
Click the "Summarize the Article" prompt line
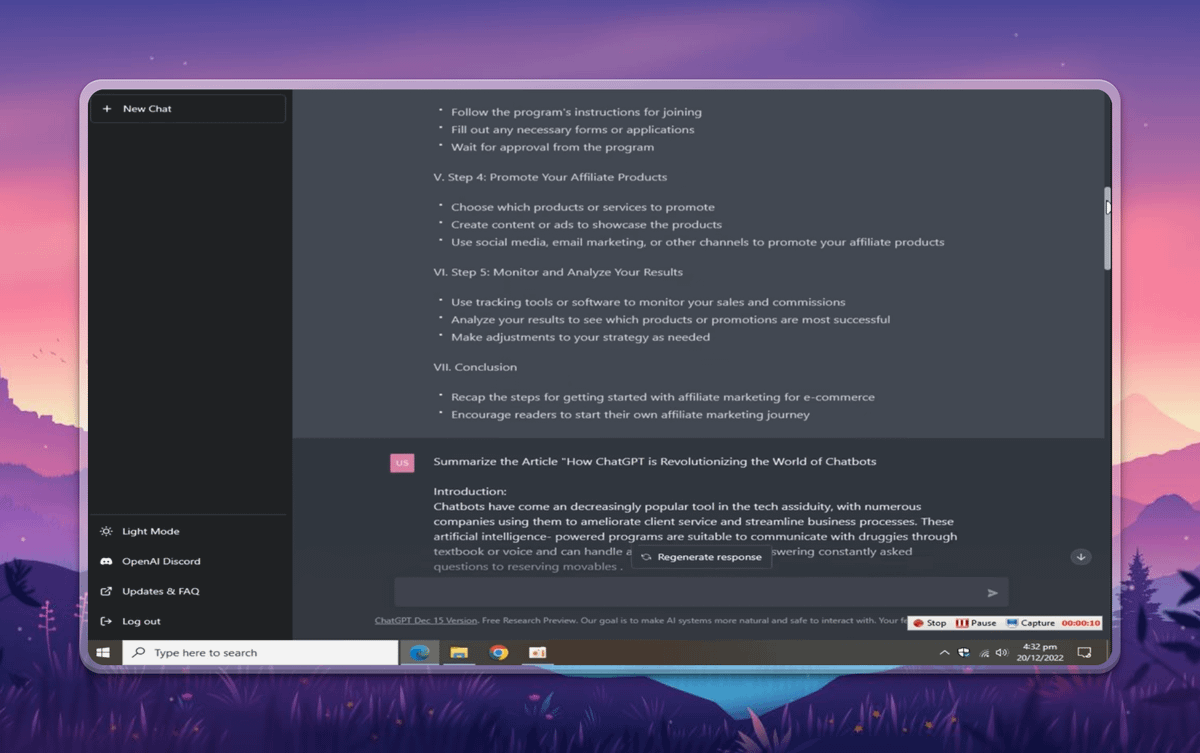(x=655, y=461)
